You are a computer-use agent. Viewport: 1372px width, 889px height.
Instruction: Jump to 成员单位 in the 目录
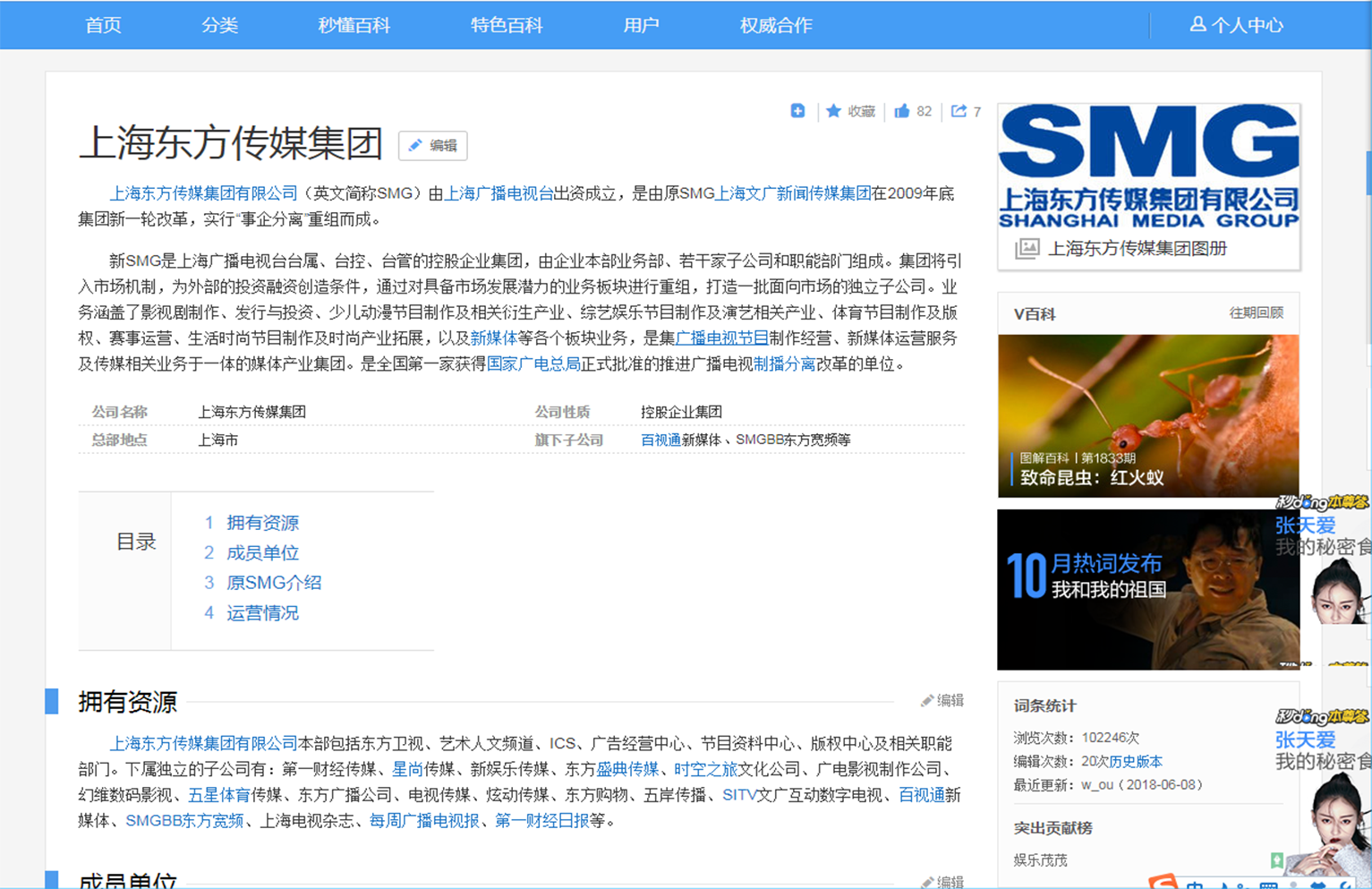coord(262,553)
